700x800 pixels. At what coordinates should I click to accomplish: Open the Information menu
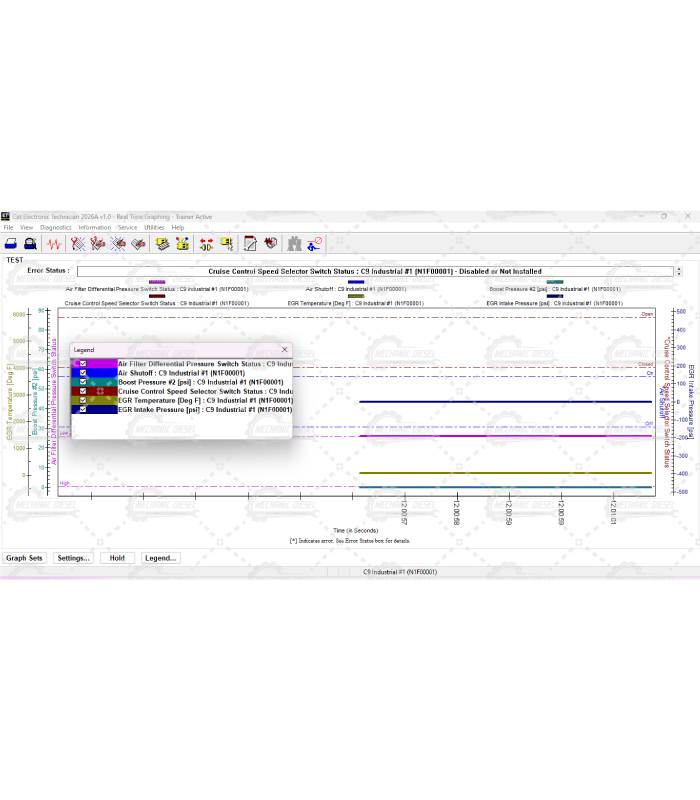tap(95, 227)
